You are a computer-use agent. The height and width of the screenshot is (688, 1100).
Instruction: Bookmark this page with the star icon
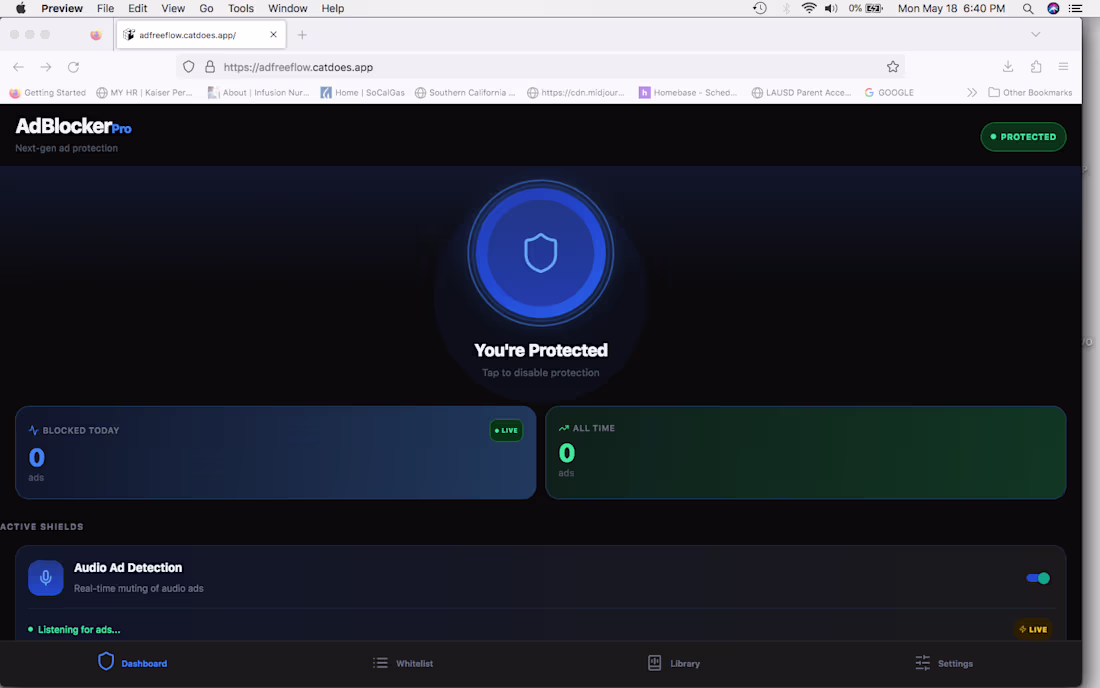tap(892, 67)
